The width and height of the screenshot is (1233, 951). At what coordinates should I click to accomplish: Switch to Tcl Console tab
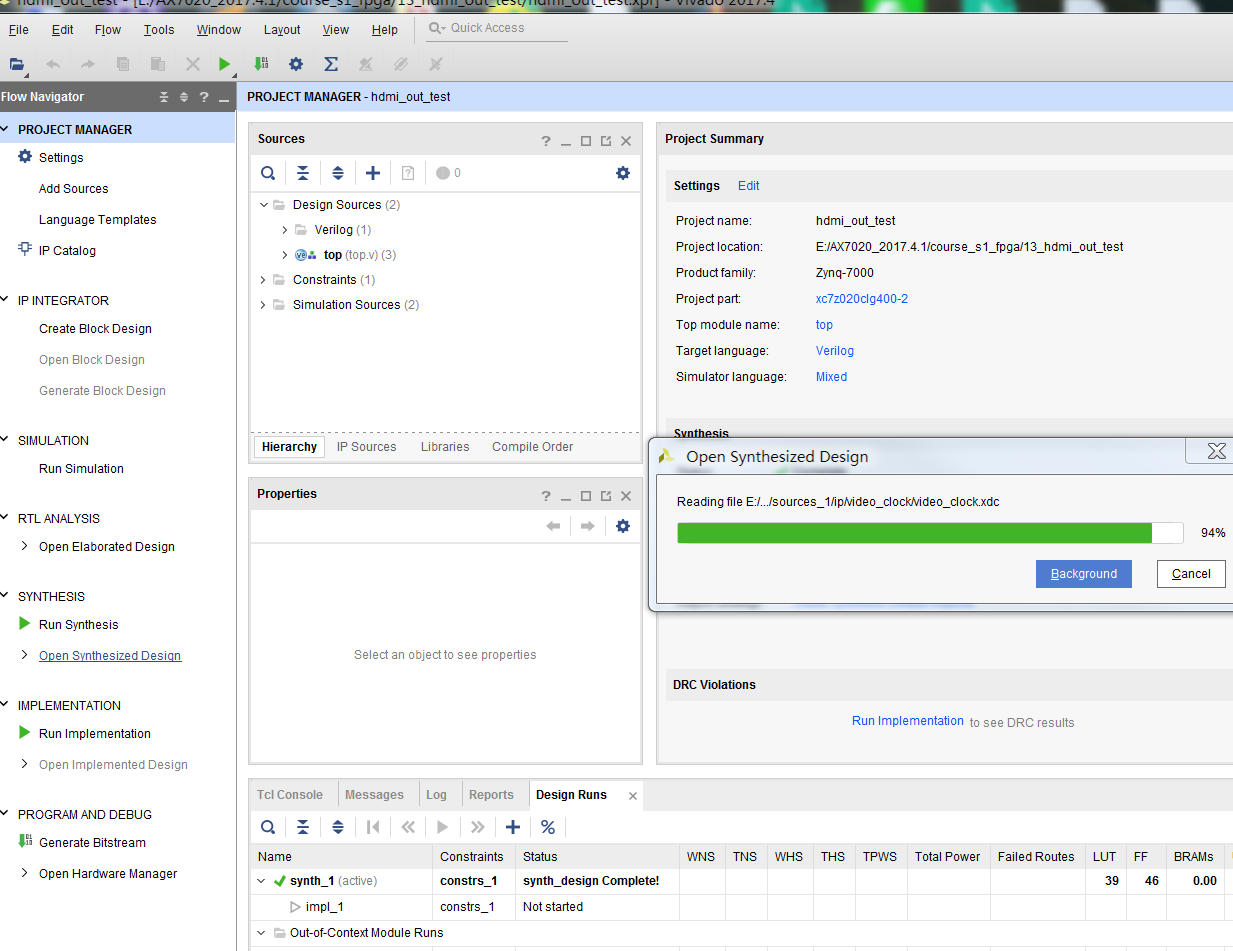(x=290, y=795)
